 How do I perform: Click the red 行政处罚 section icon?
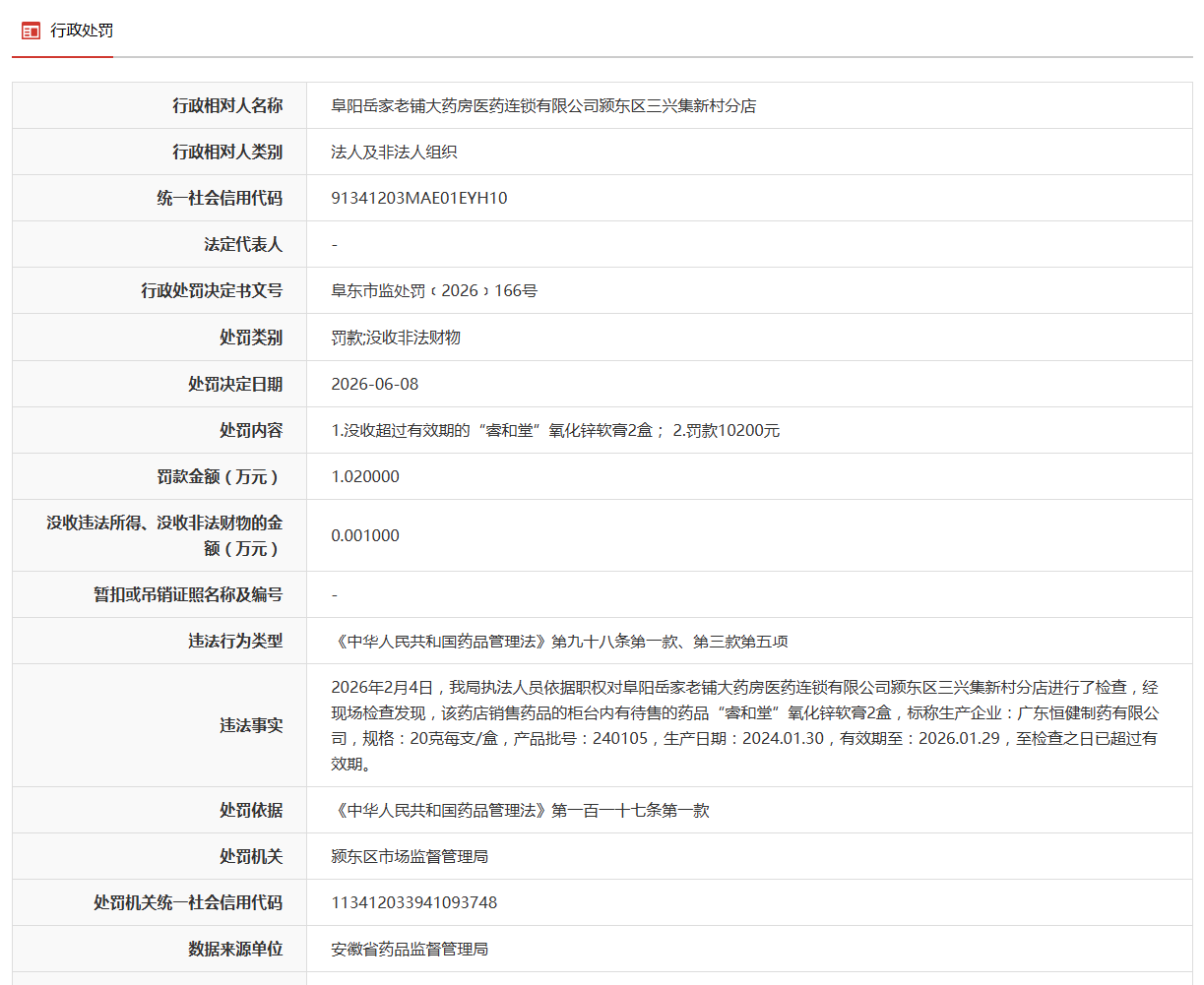(x=32, y=31)
